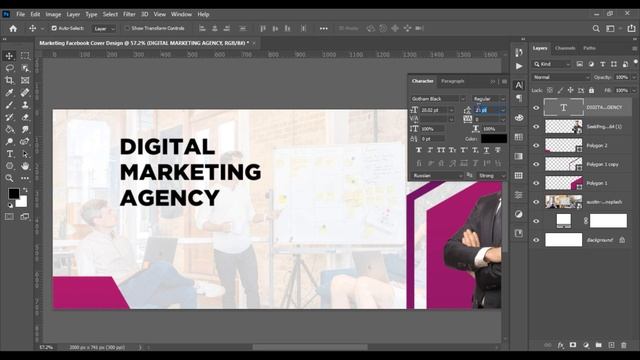640x360 pixels.
Task: Add a layer mask icon
Action: 573,345
